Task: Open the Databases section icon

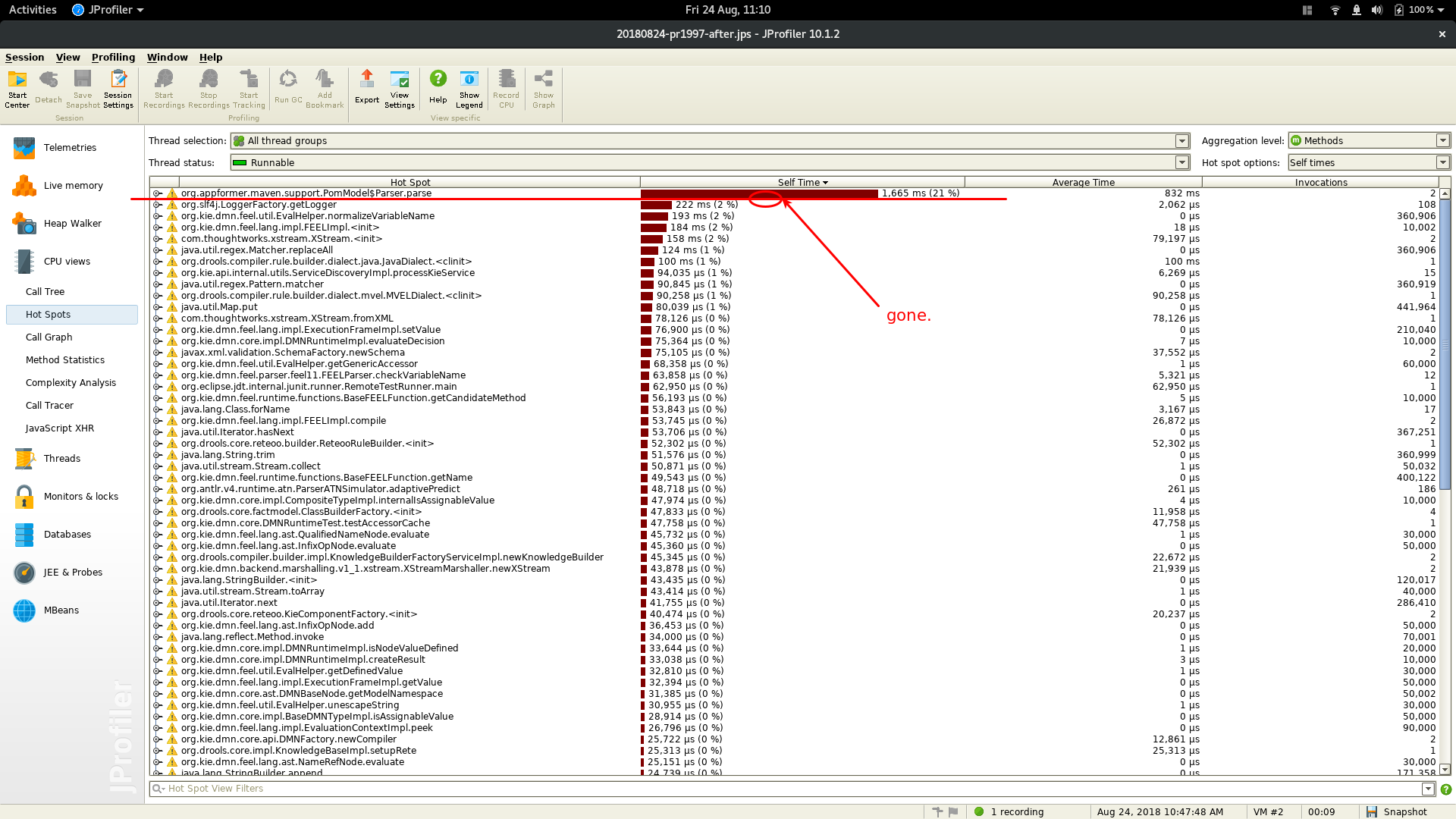Action: [24, 535]
